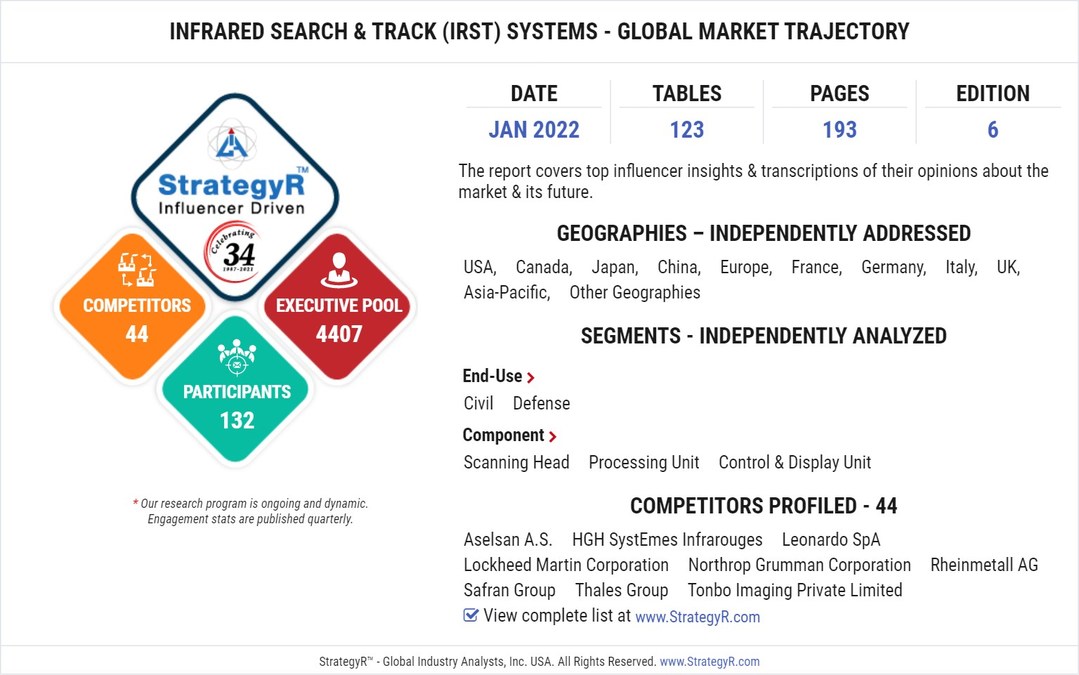Click the Infrared Search & Track title
The image size is (1079, 675).
(x=540, y=32)
